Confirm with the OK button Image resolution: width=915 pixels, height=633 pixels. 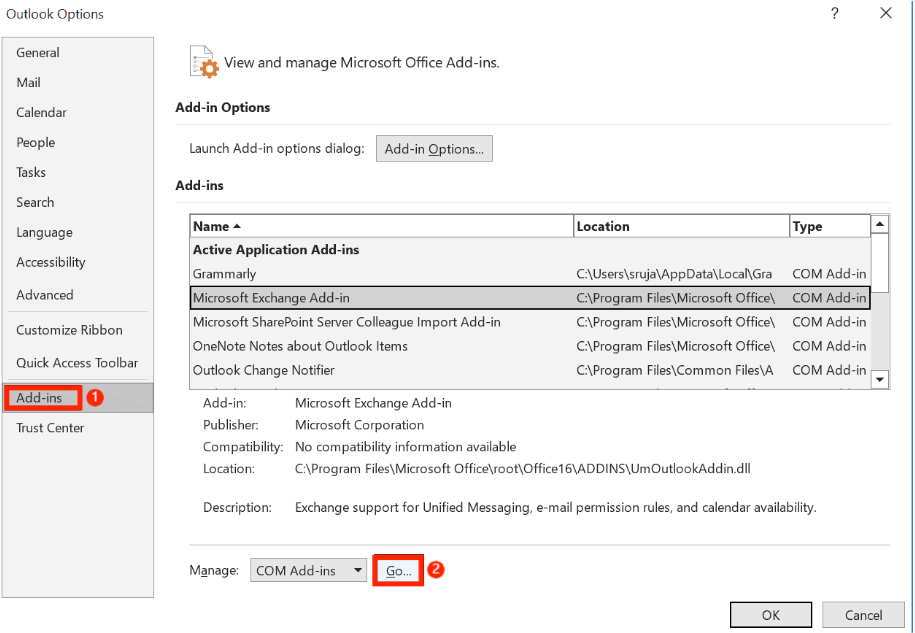(x=770, y=615)
